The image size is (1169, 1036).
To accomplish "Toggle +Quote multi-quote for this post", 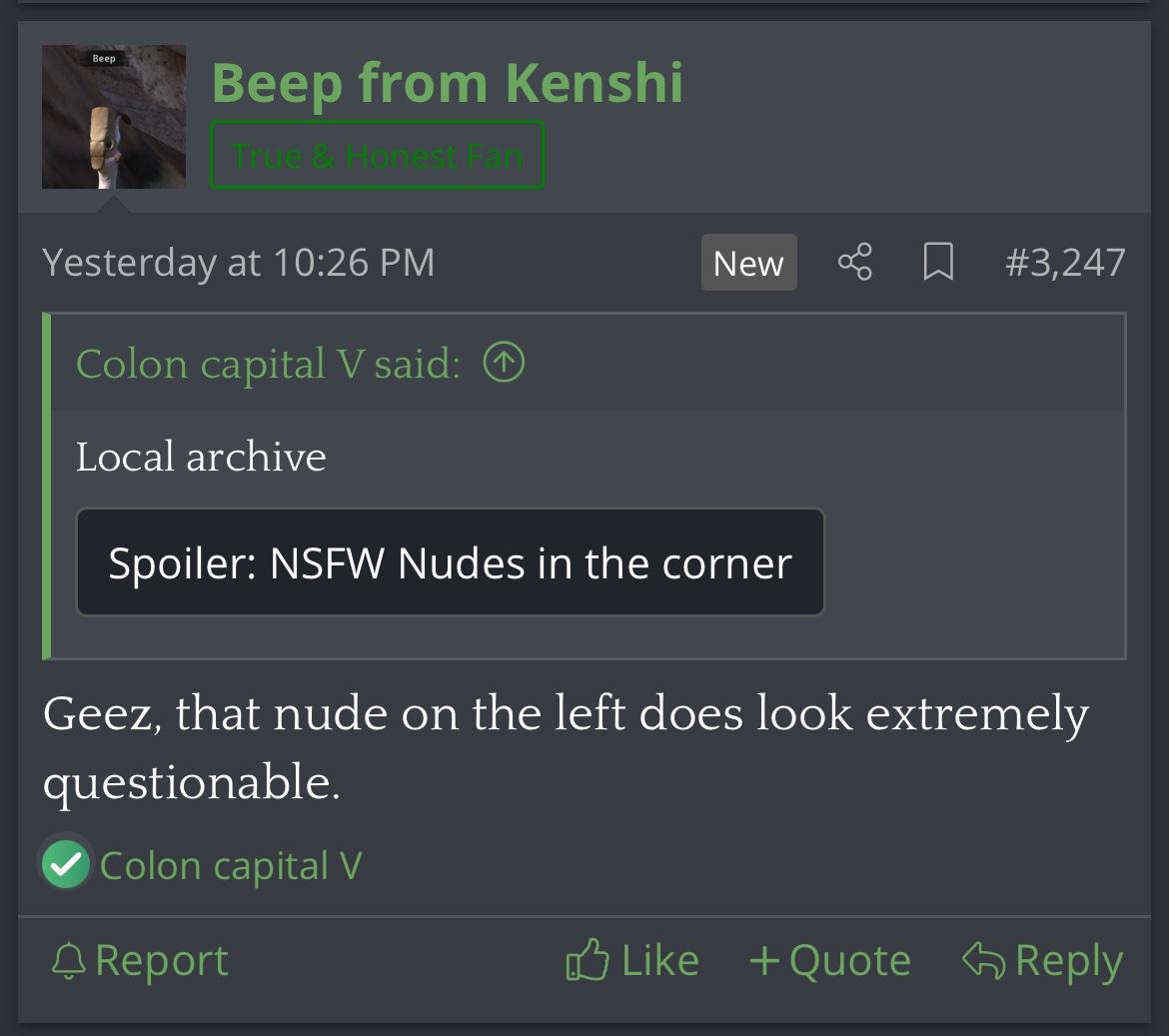I will pos(829,961).
